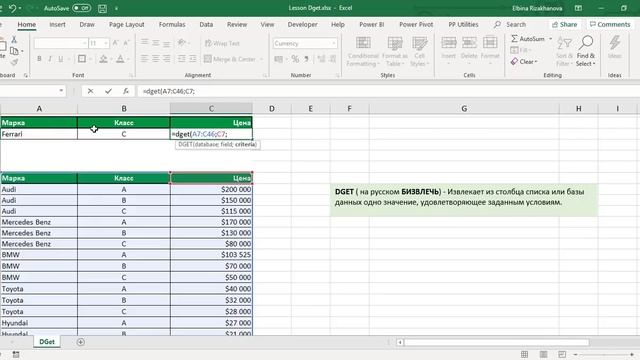Viewport: 640px width, 360px height.
Task: Open the font name combo box
Action: point(60,43)
